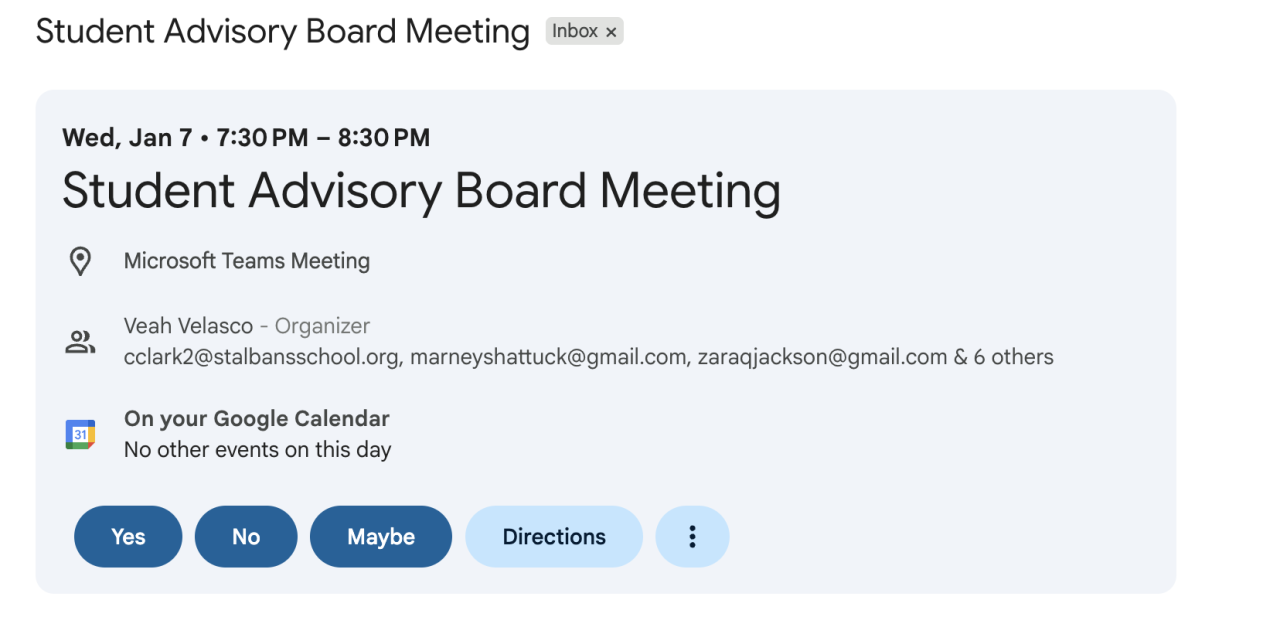
Task: Click the guests people icon
Action: 80,342
